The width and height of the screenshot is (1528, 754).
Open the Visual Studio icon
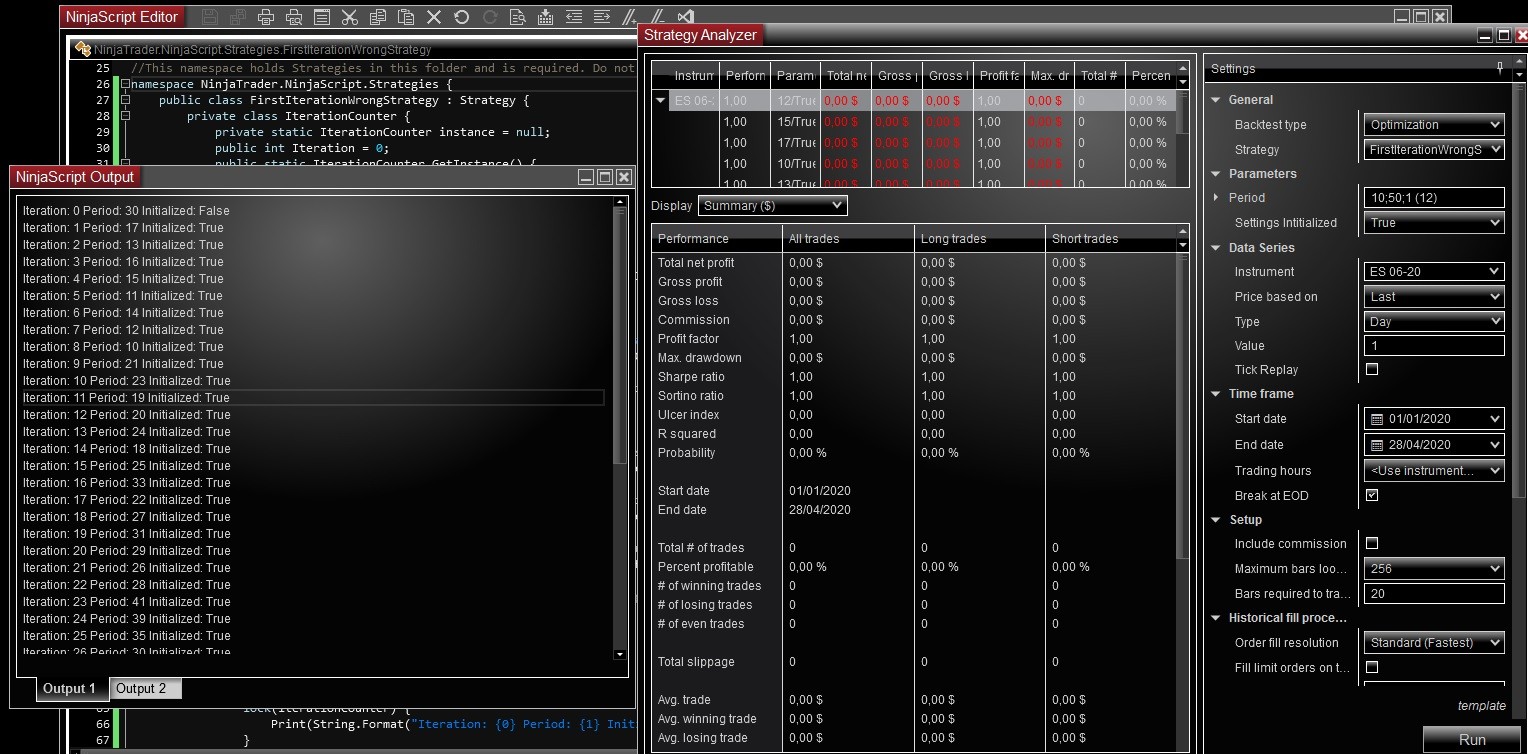686,17
